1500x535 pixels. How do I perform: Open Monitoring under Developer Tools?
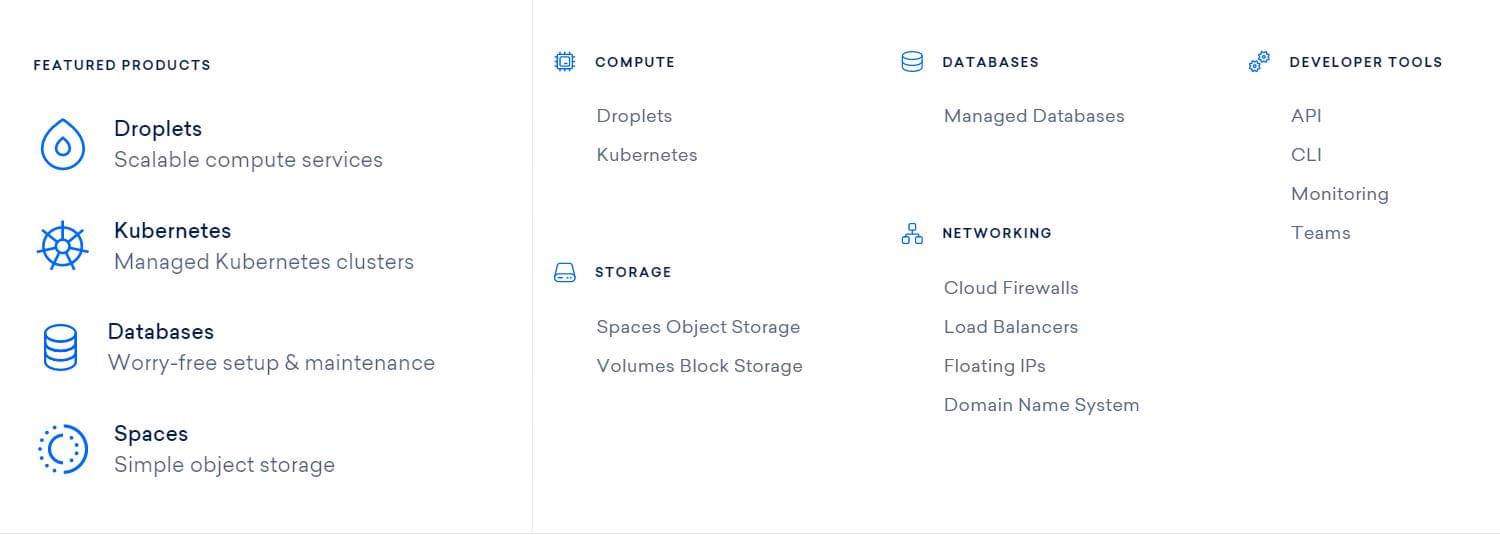coord(1339,194)
